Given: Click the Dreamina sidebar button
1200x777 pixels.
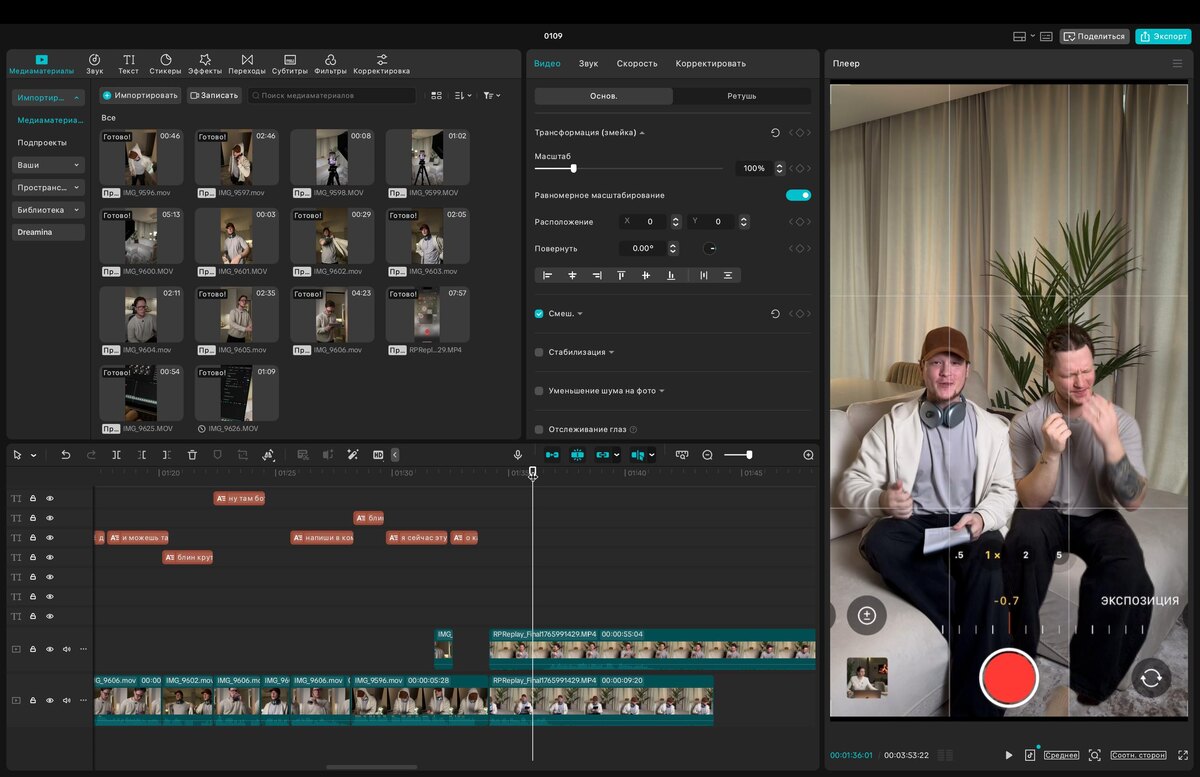Looking at the screenshot, I should coord(48,232).
